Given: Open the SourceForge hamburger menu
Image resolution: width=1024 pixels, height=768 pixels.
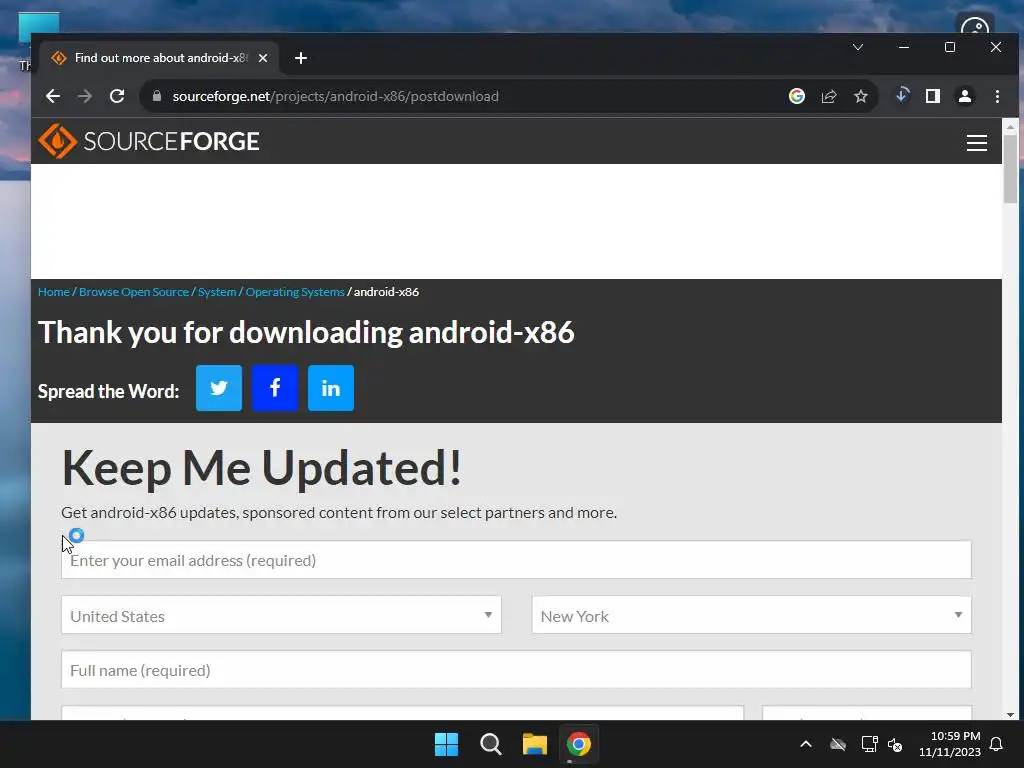Looking at the screenshot, I should coord(976,142).
